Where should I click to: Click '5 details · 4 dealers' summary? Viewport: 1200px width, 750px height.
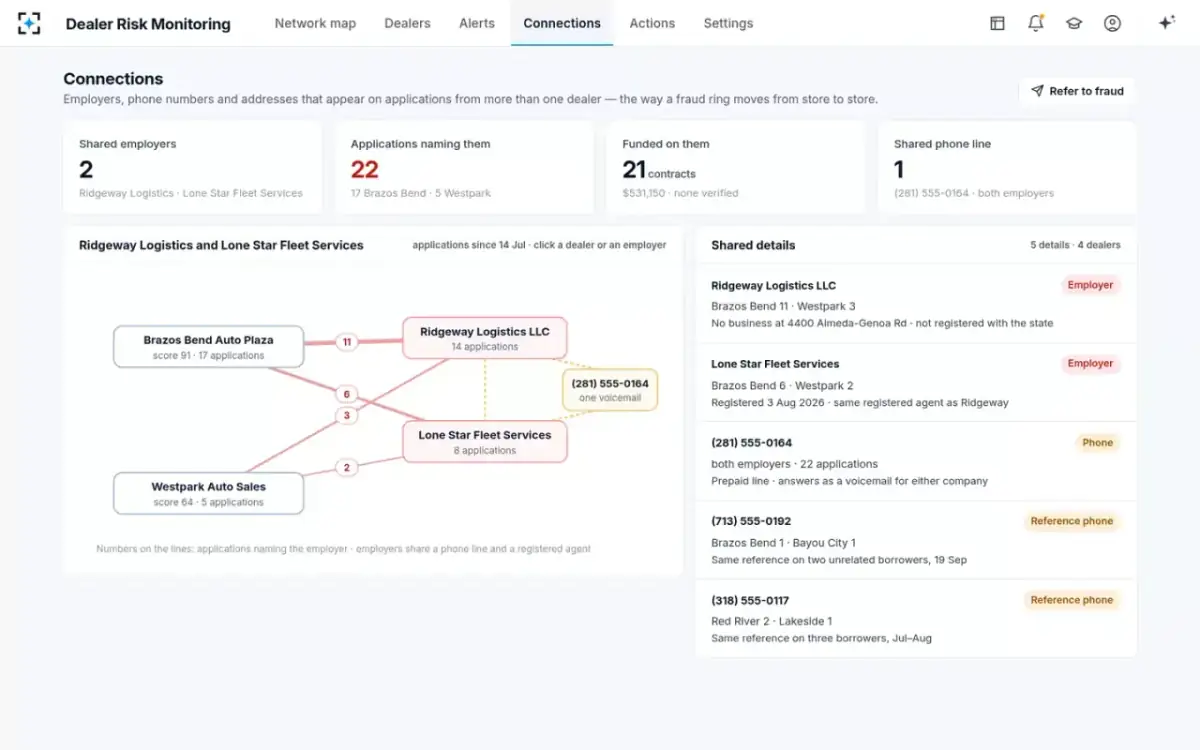tap(1076, 245)
